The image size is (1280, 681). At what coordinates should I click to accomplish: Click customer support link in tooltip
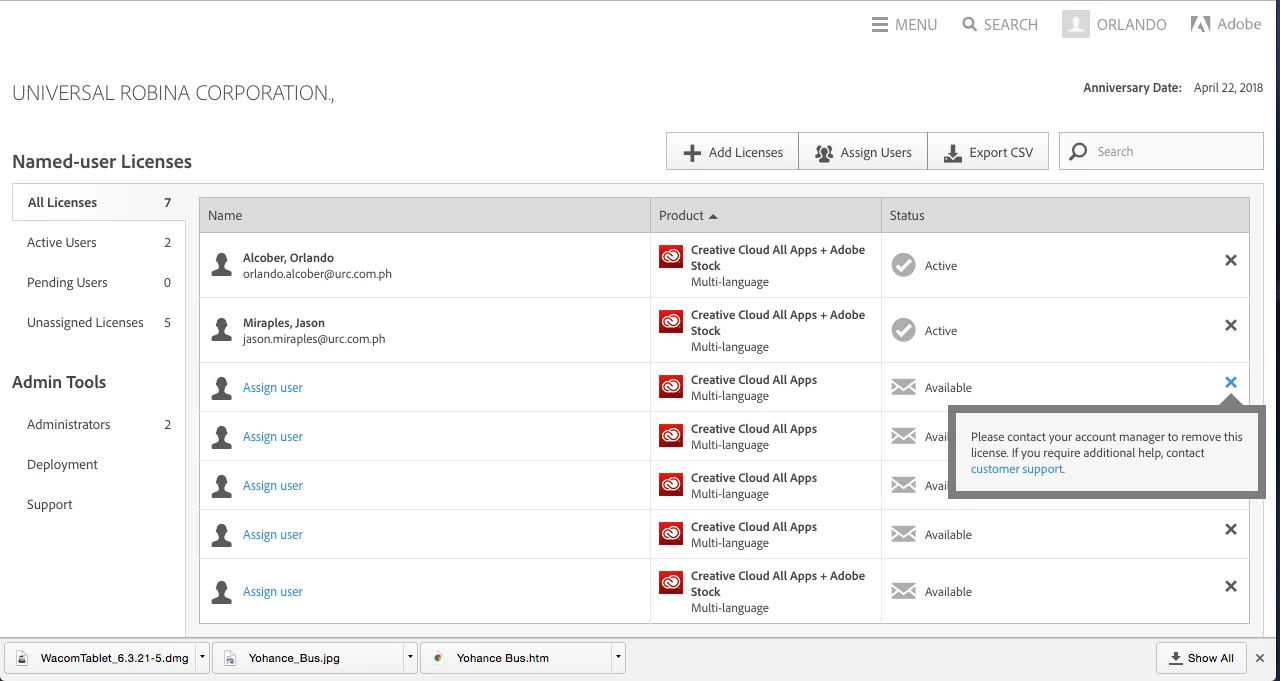(x=1017, y=469)
